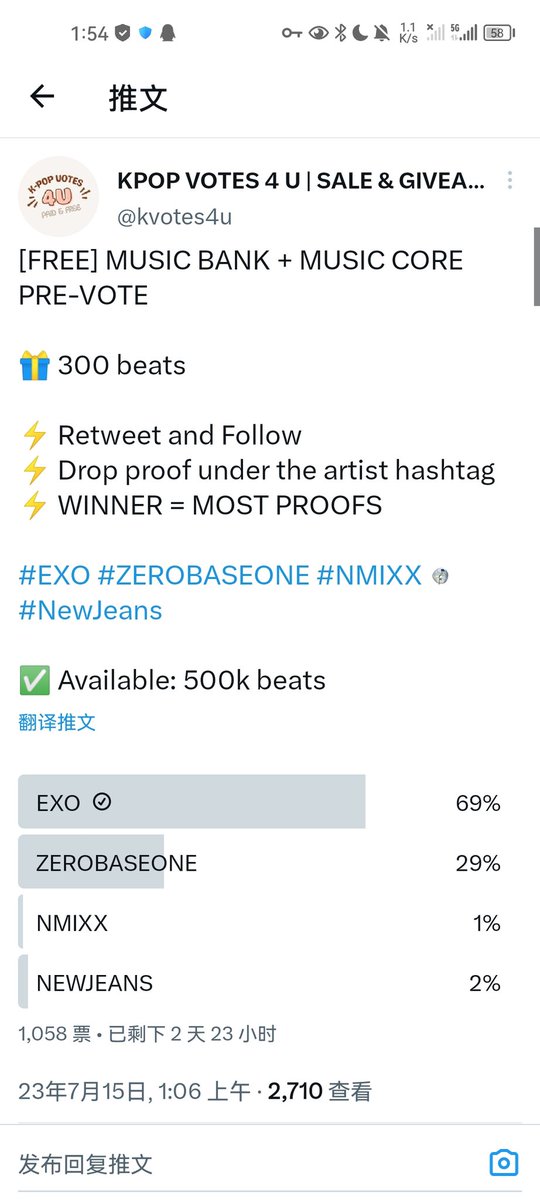Select the EXO poll option
This screenshot has height=1200, width=540.
[260, 802]
